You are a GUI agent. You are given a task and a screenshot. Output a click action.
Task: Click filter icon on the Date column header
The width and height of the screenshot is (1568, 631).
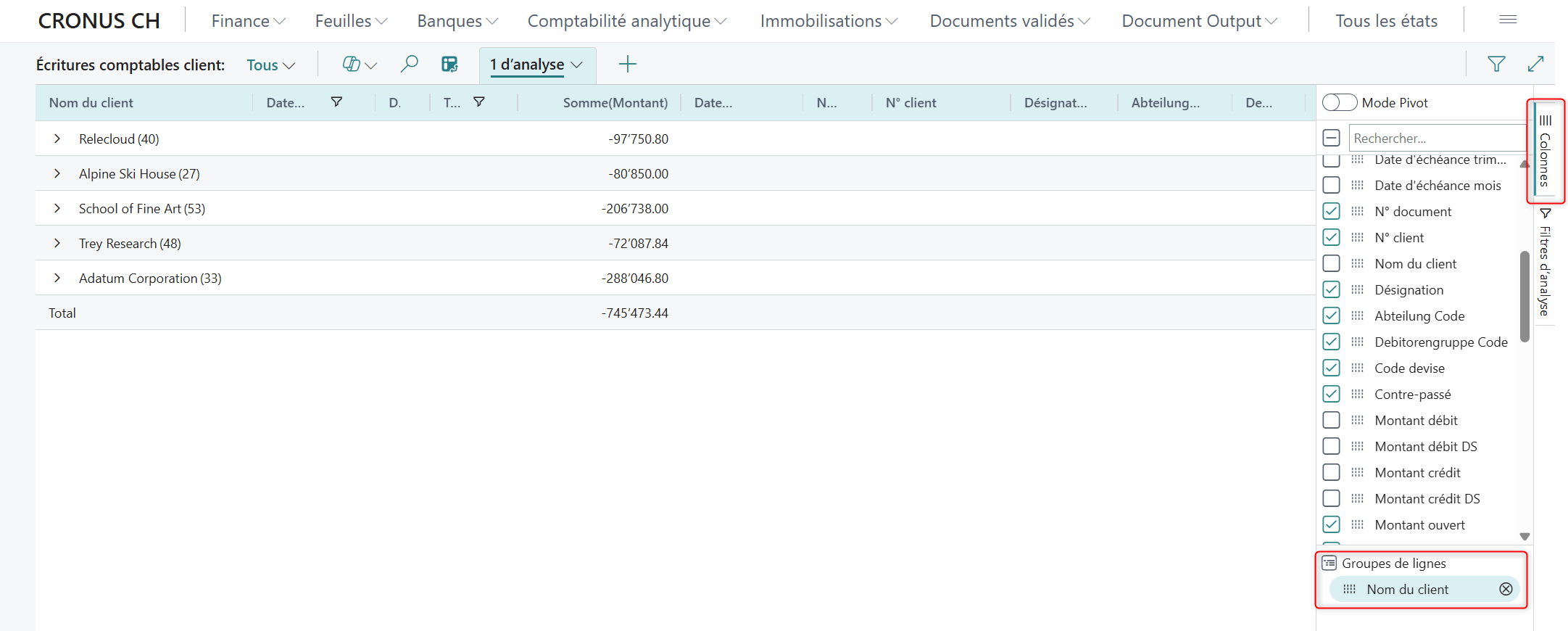point(336,102)
